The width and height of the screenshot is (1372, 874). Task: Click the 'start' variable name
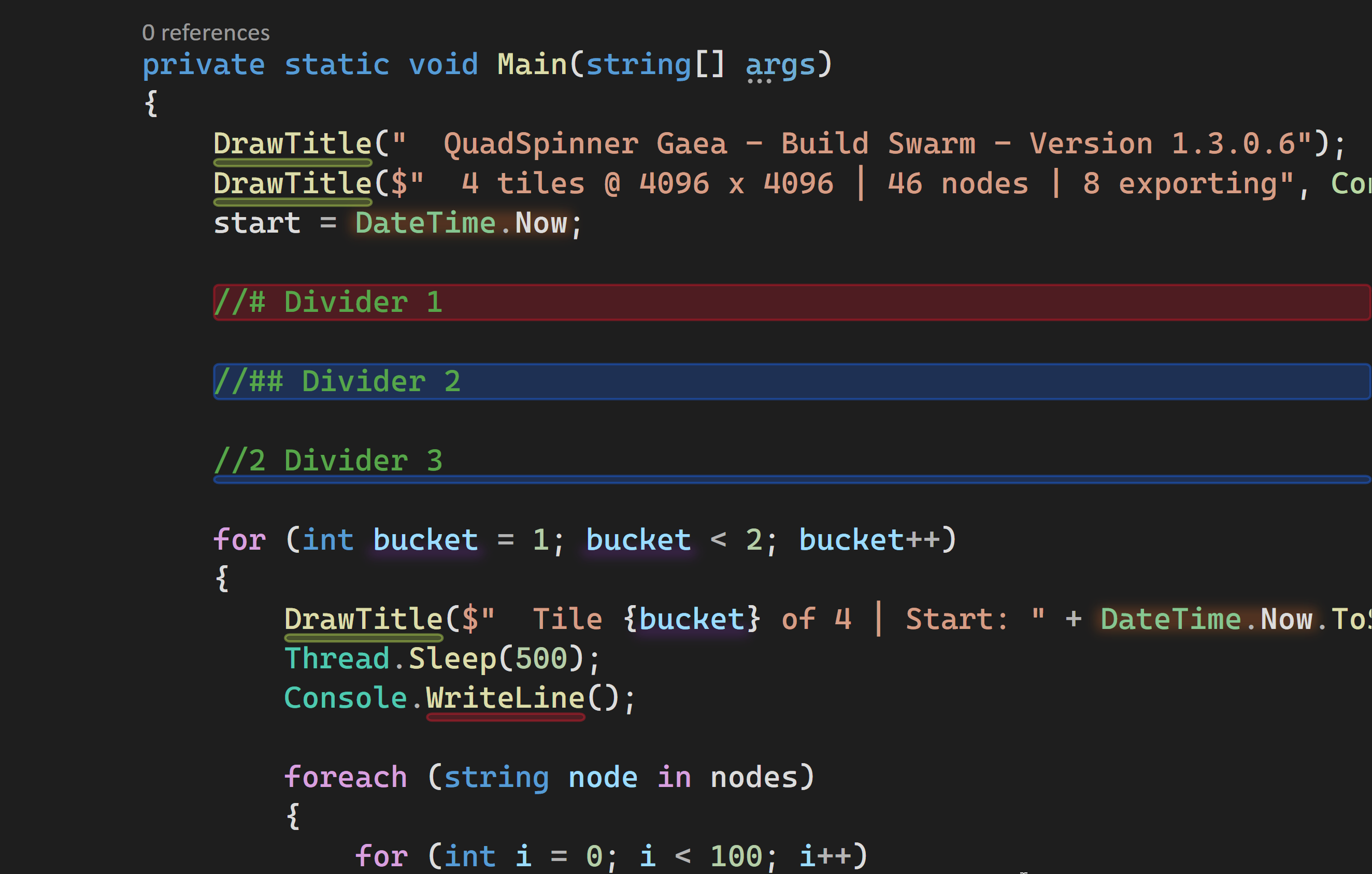pyautogui.click(x=256, y=223)
